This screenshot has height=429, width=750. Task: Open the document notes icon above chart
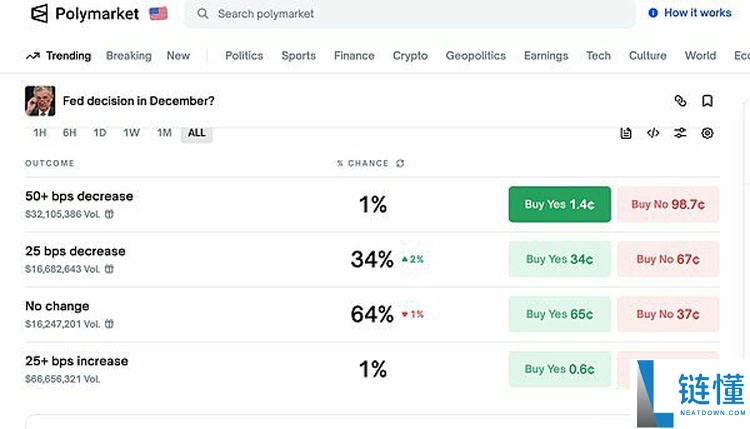626,133
